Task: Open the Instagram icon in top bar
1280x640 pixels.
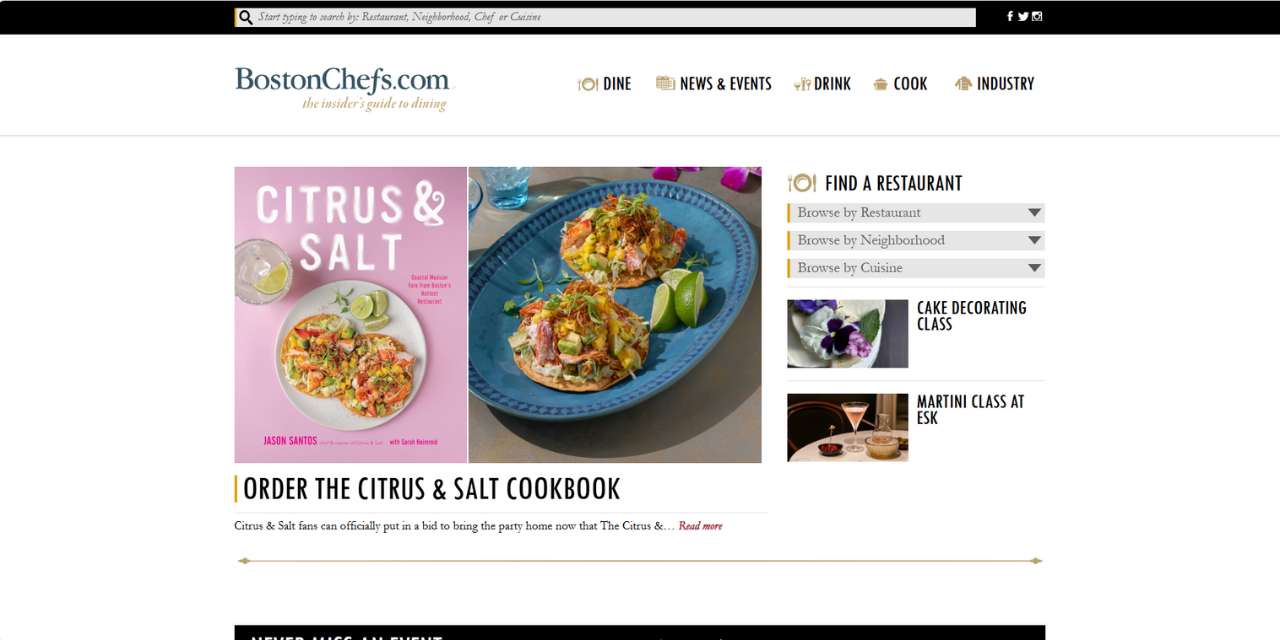Action: [1037, 16]
